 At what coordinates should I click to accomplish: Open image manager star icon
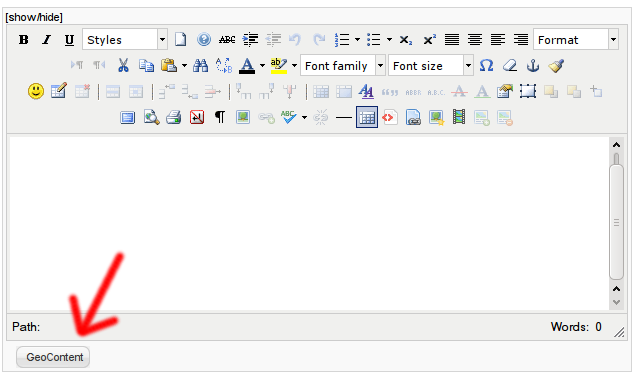(436, 117)
